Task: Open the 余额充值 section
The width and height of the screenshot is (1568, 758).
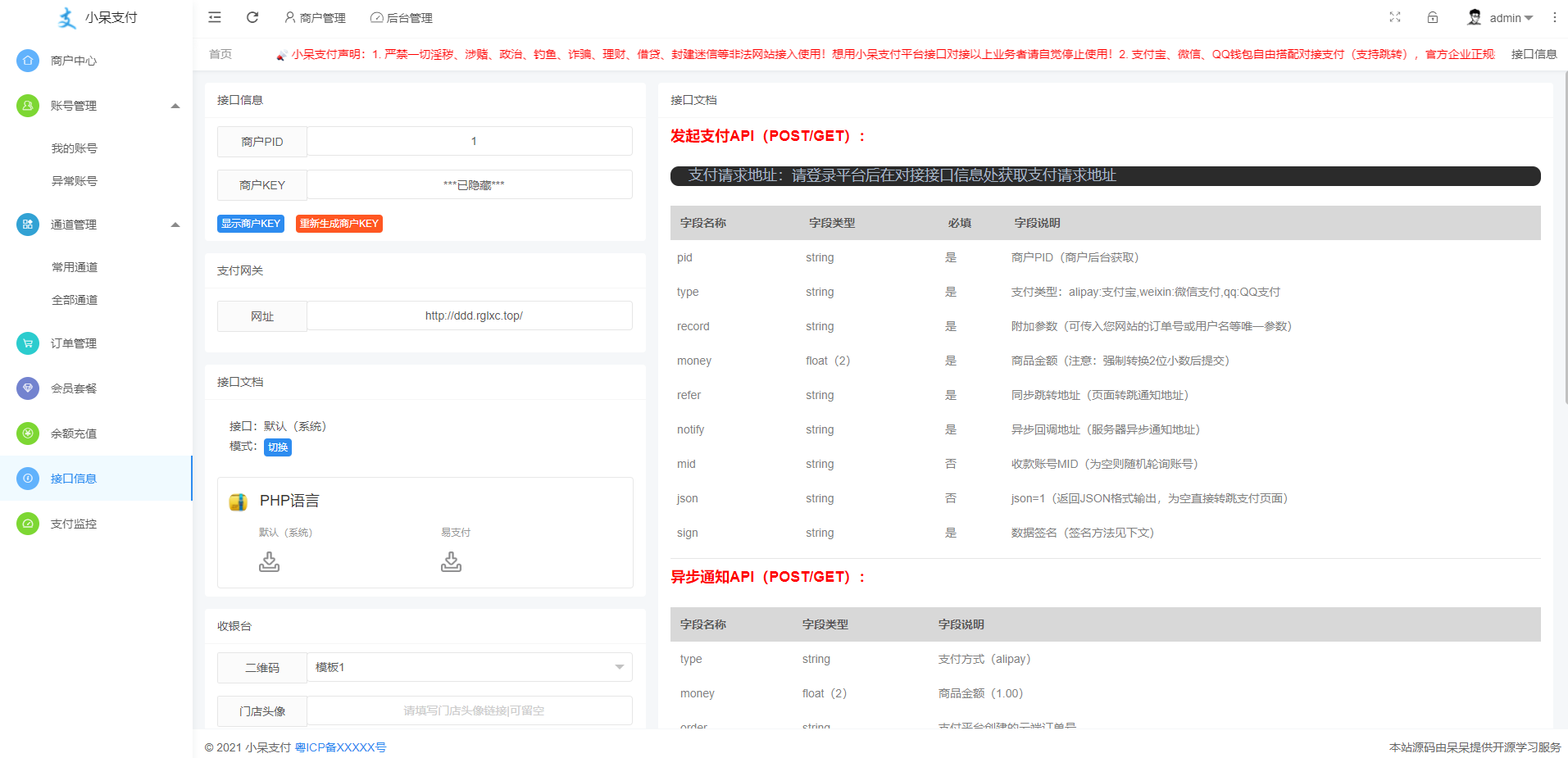Action: click(x=75, y=433)
